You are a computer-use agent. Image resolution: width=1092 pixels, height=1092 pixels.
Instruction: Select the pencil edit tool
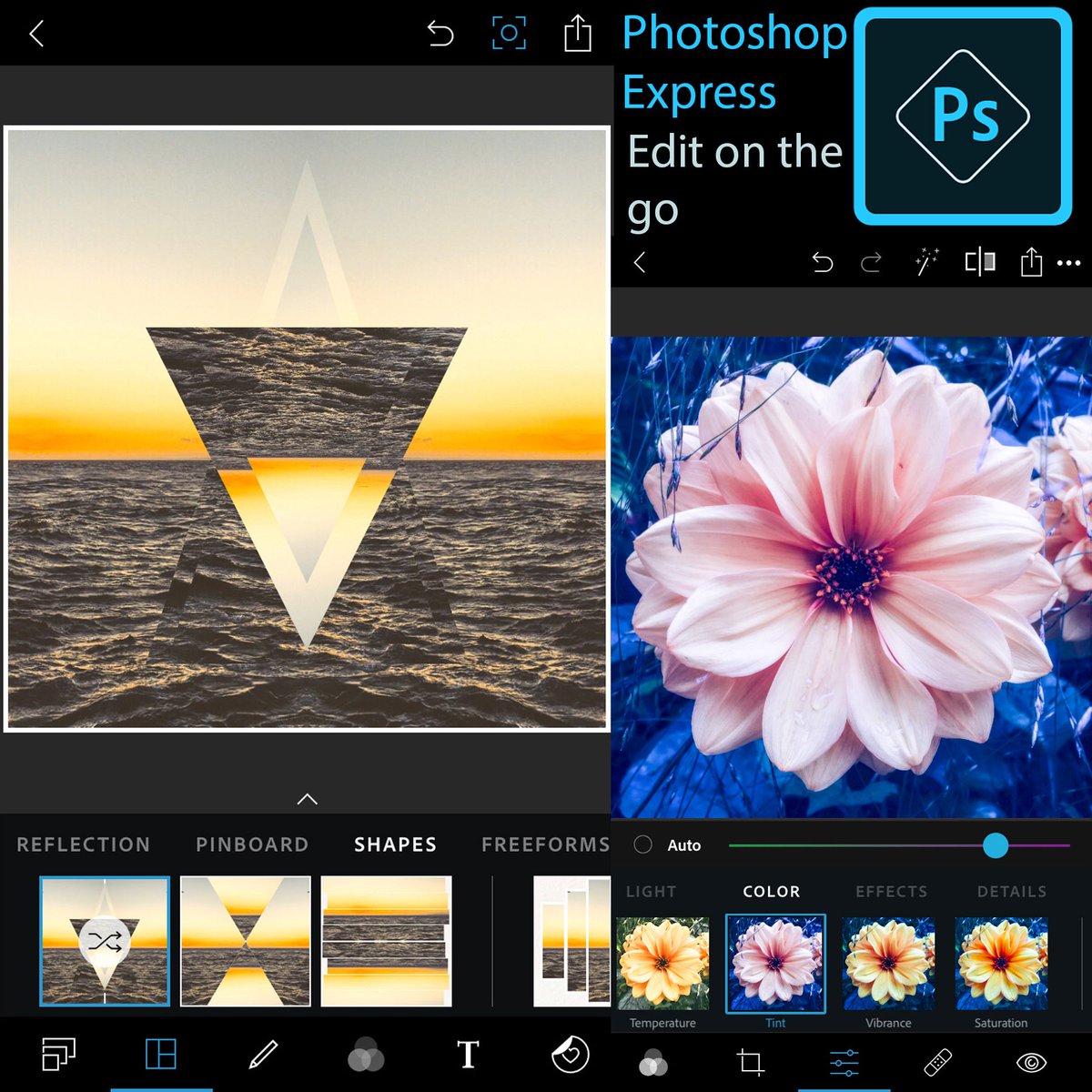coord(263,1055)
